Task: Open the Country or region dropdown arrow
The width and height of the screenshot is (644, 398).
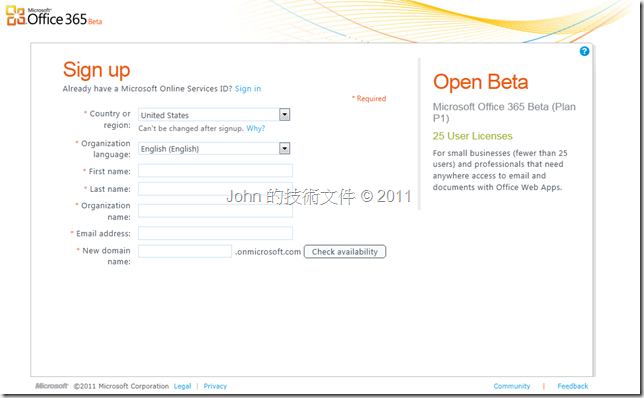Action: 284,115
